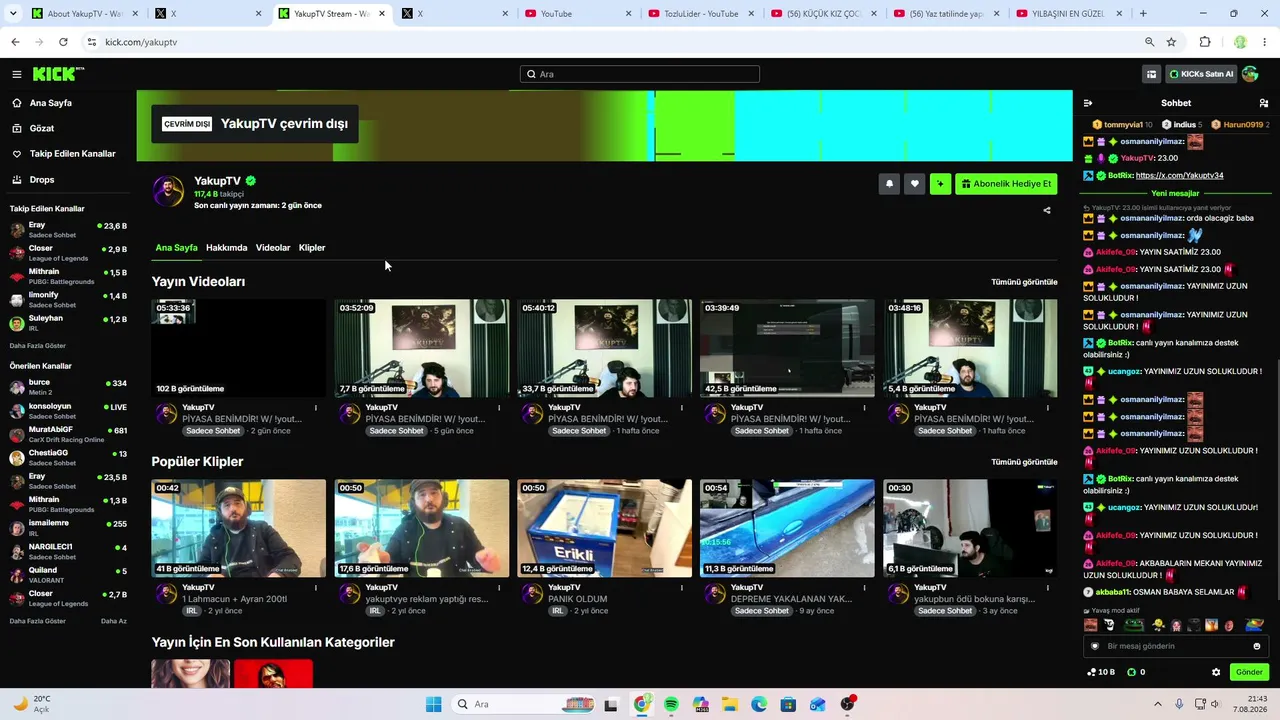Open the chat users list icon
1280x720 pixels.
click(1264, 103)
